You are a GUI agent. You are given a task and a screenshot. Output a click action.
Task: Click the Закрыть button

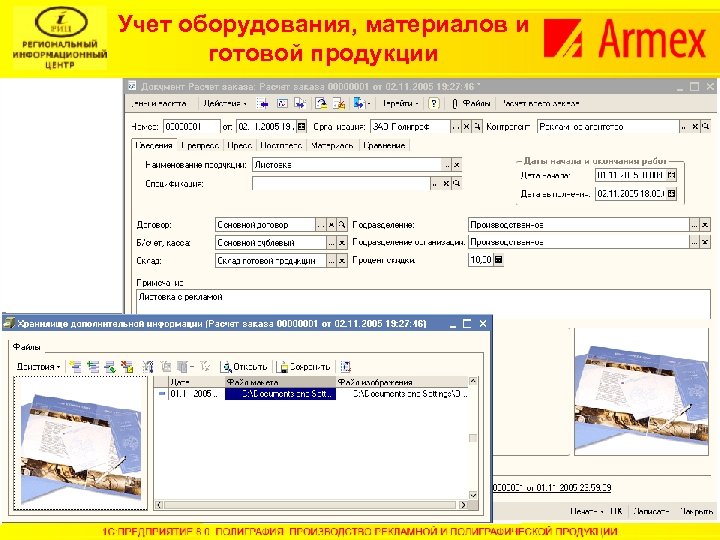(x=697, y=511)
